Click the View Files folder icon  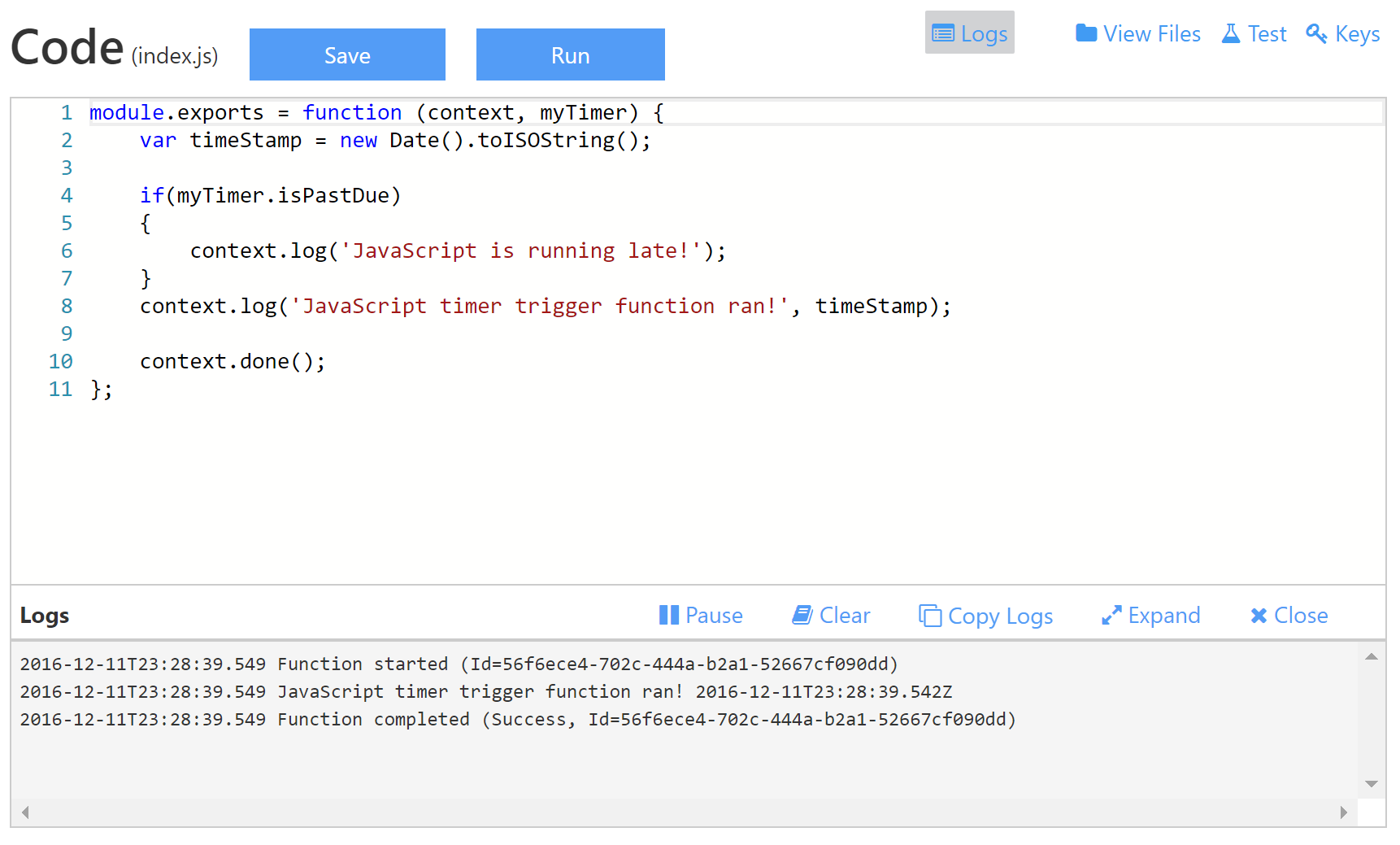[1085, 33]
